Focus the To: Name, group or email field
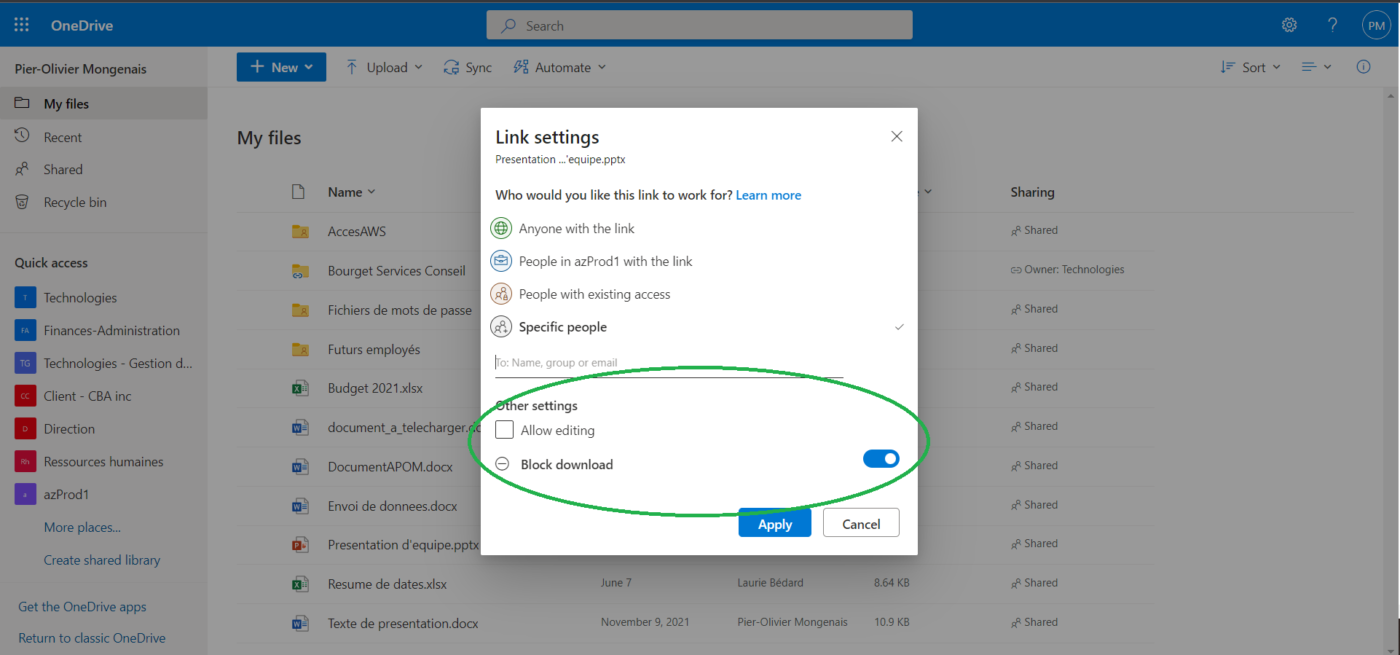1400x655 pixels. click(669, 363)
